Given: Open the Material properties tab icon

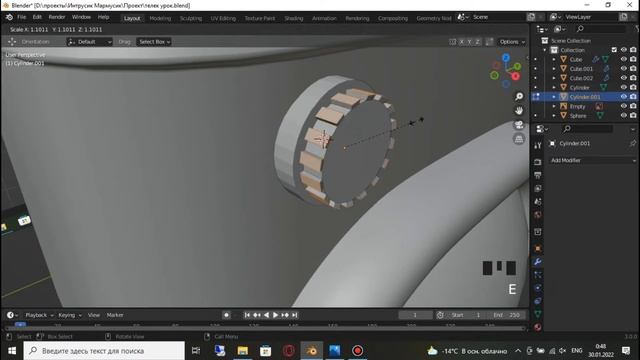Looking at the screenshot, I should 538,327.
